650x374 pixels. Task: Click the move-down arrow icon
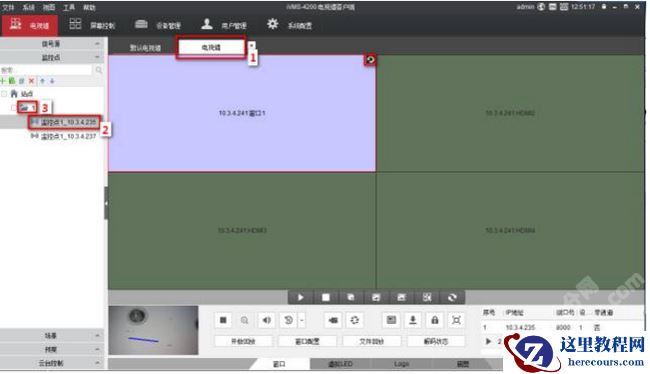(x=52, y=80)
